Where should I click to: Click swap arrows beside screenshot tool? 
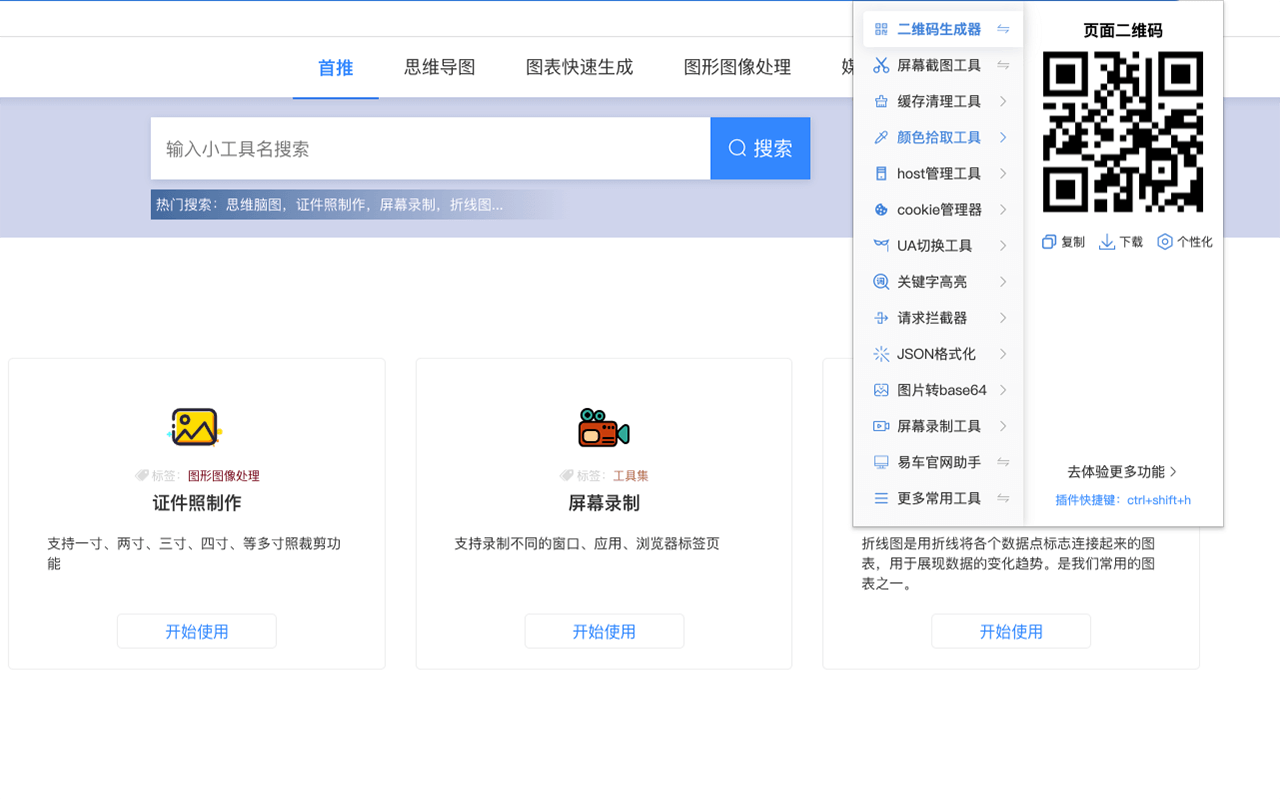(x=1003, y=65)
